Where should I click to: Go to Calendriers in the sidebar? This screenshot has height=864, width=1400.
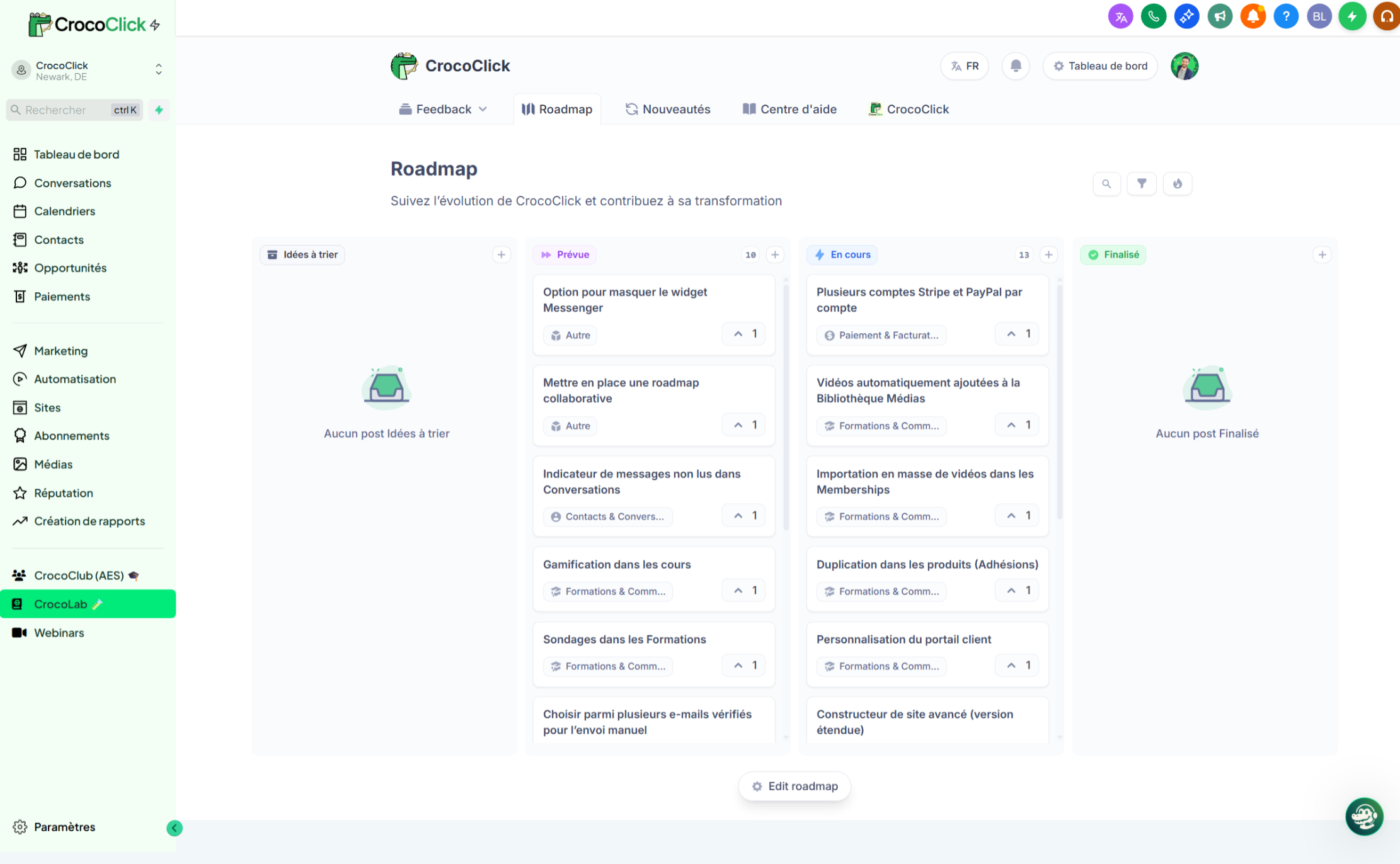(64, 212)
